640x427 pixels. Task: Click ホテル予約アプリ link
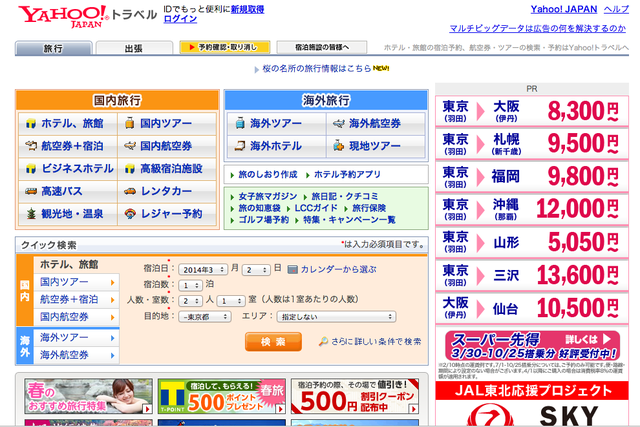tap(347, 175)
